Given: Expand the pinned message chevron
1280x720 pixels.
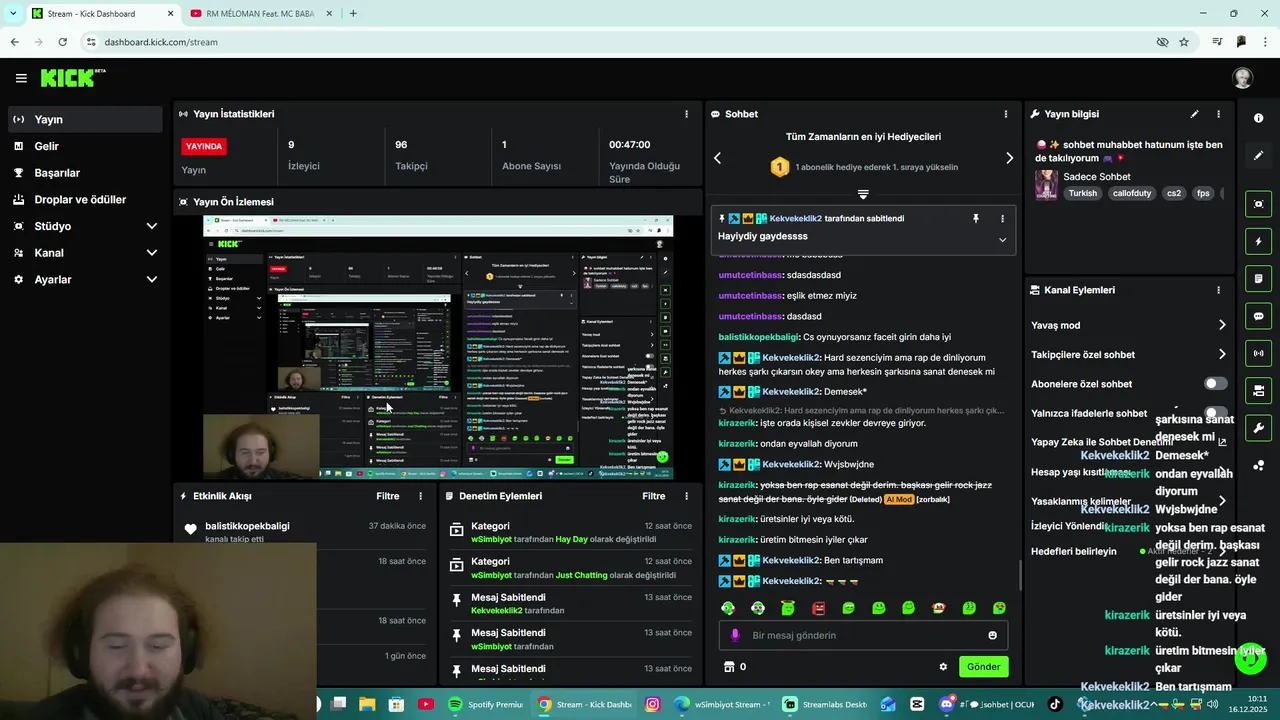Looking at the screenshot, I should pyautogui.click(x=1002, y=240).
